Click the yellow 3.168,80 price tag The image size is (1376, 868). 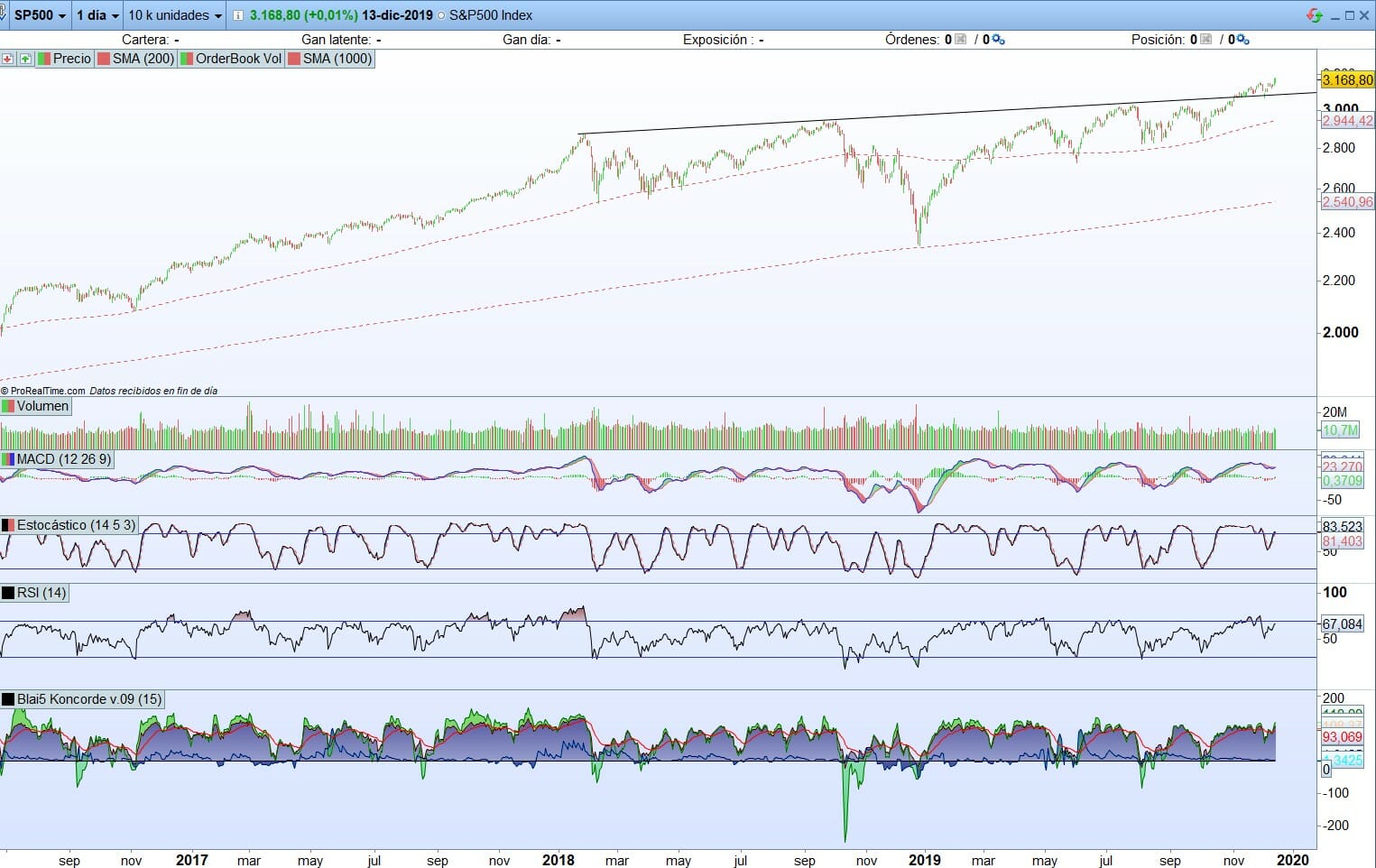[1347, 80]
